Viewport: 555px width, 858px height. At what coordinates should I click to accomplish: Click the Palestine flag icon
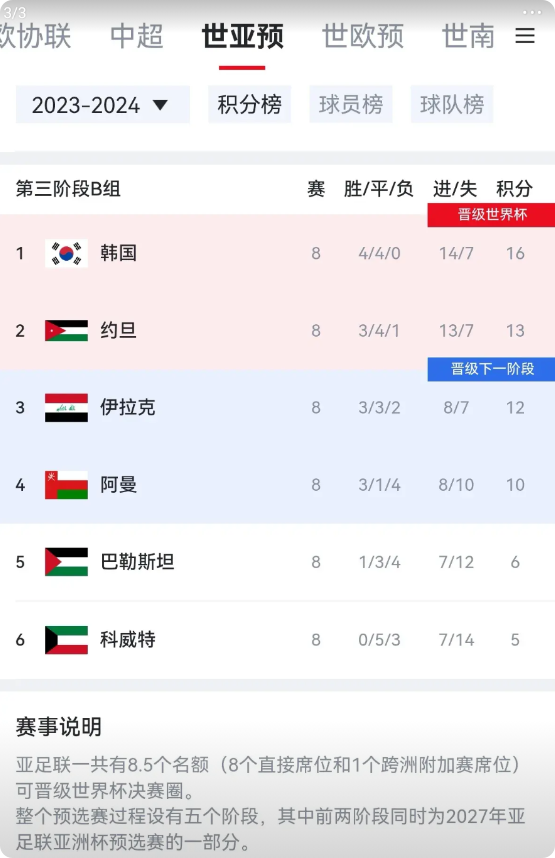(x=66, y=562)
